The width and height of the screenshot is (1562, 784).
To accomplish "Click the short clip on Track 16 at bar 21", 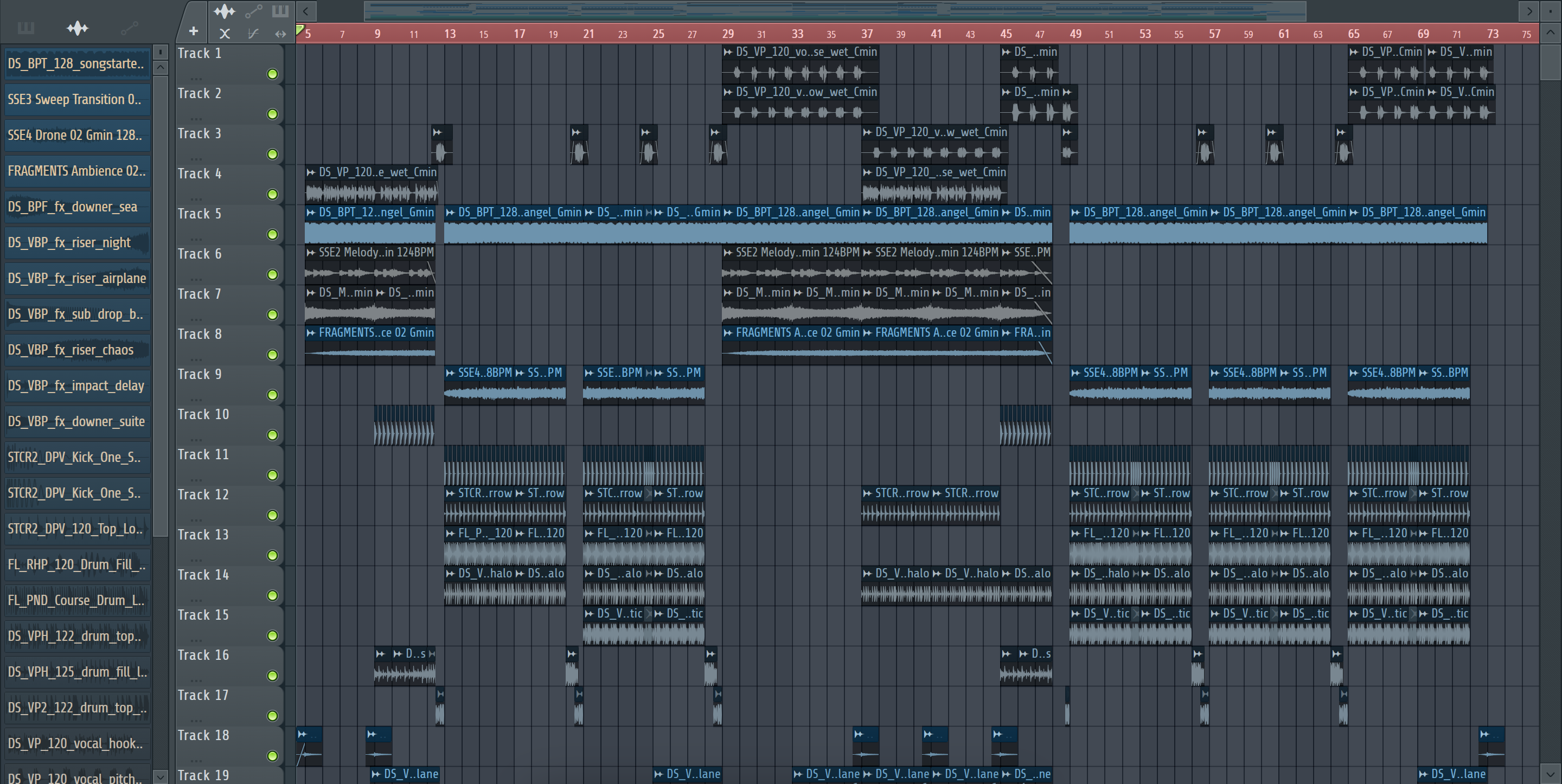I will point(572,666).
